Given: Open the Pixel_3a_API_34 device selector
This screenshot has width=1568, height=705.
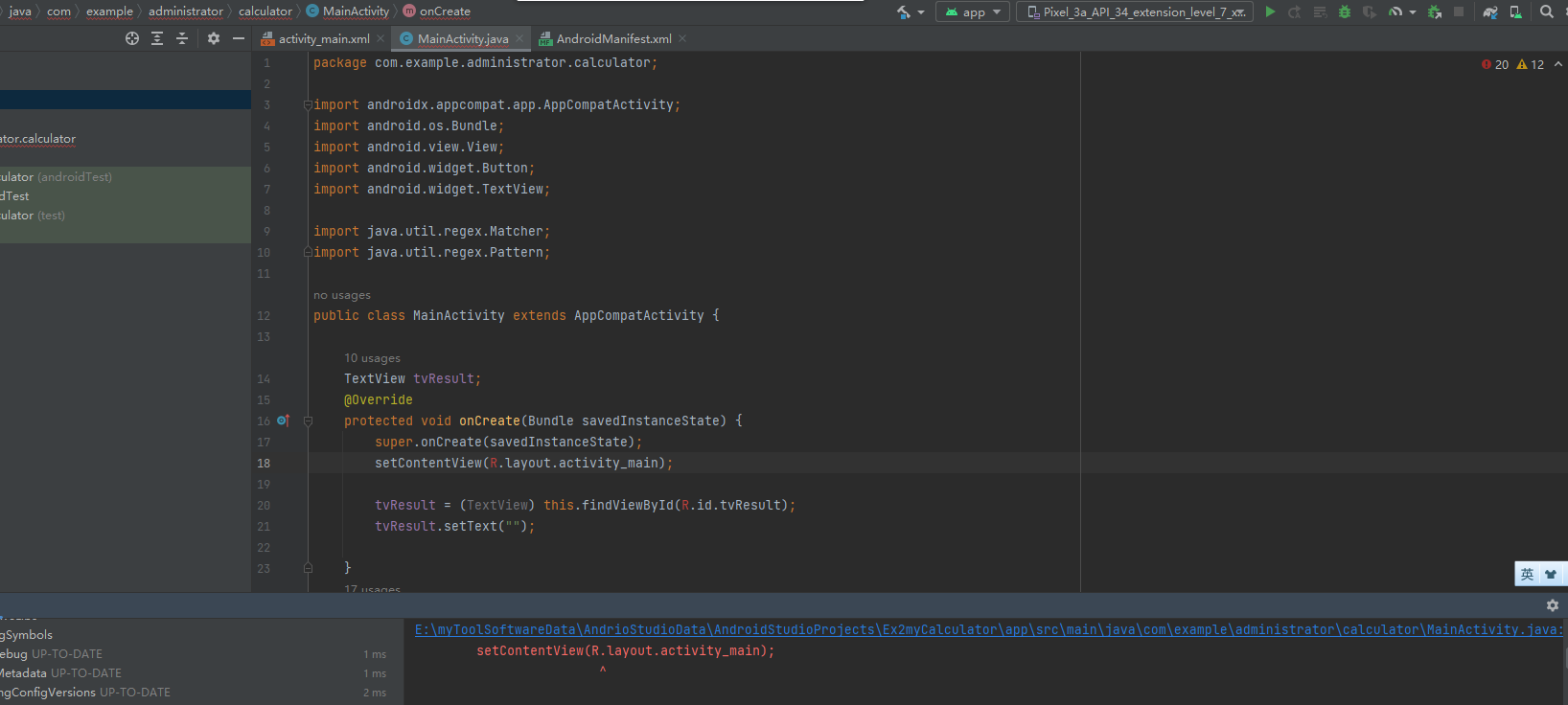Looking at the screenshot, I should tap(1135, 12).
